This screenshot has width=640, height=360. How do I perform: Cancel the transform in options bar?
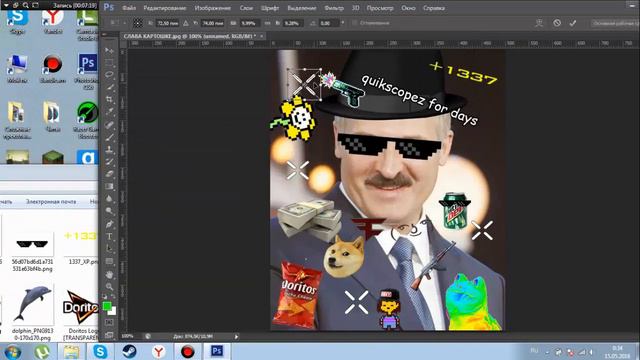tap(557, 23)
